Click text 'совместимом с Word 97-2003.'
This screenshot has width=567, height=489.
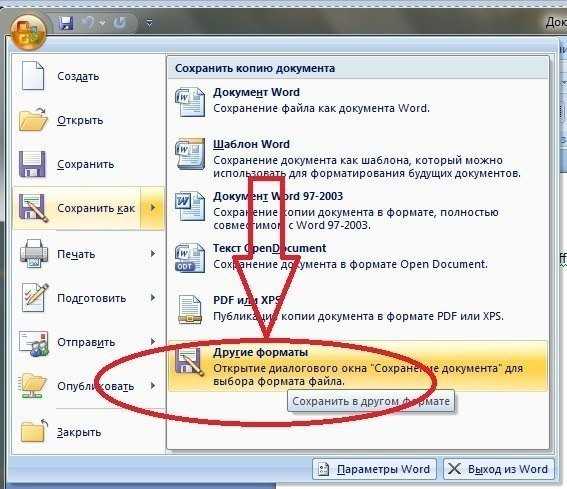[292, 225]
